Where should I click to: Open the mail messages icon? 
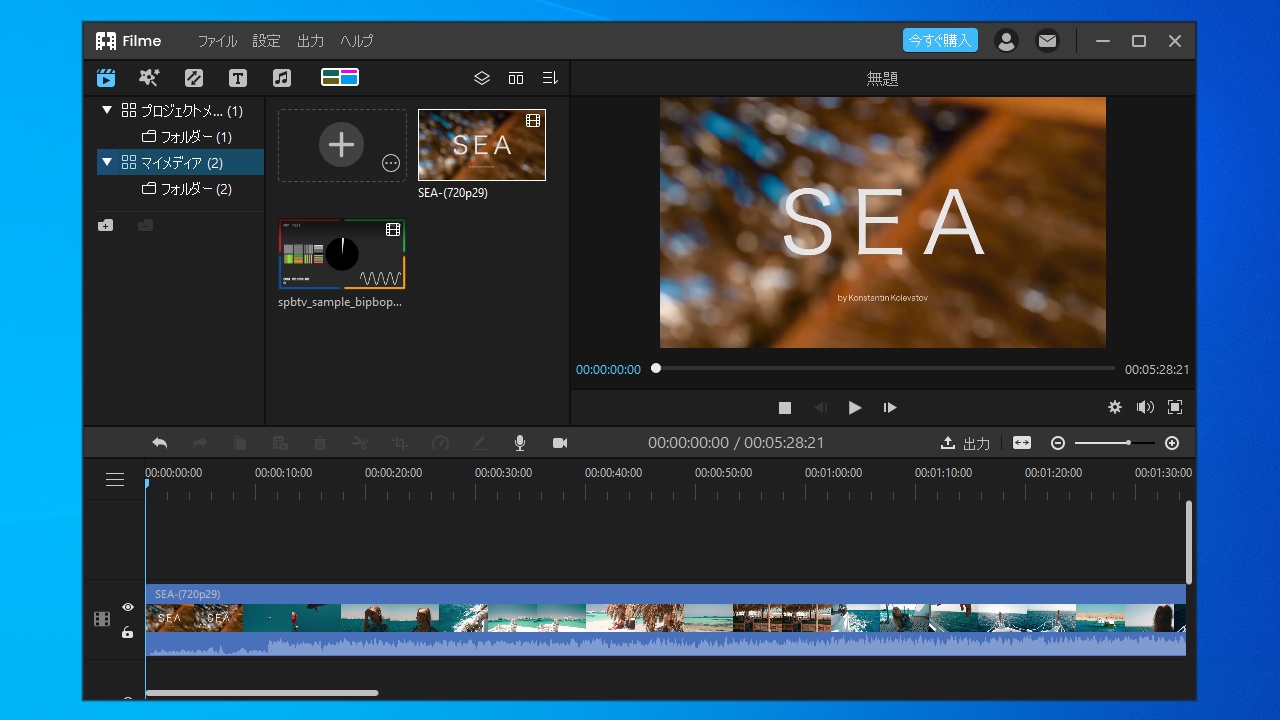[1047, 41]
